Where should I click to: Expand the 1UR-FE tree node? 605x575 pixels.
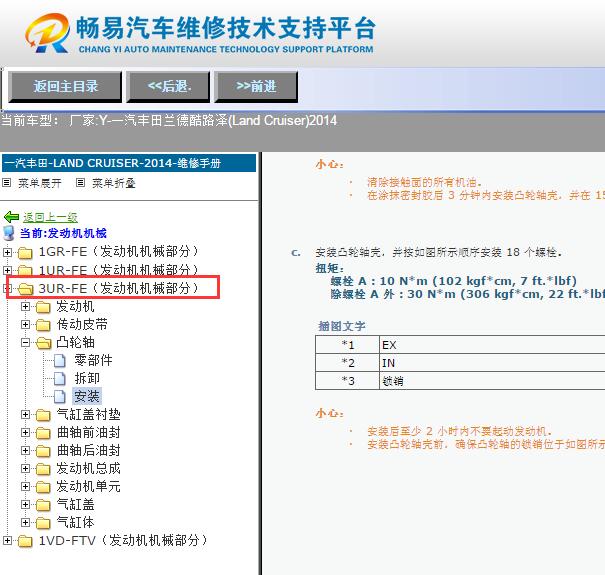(x=7, y=270)
